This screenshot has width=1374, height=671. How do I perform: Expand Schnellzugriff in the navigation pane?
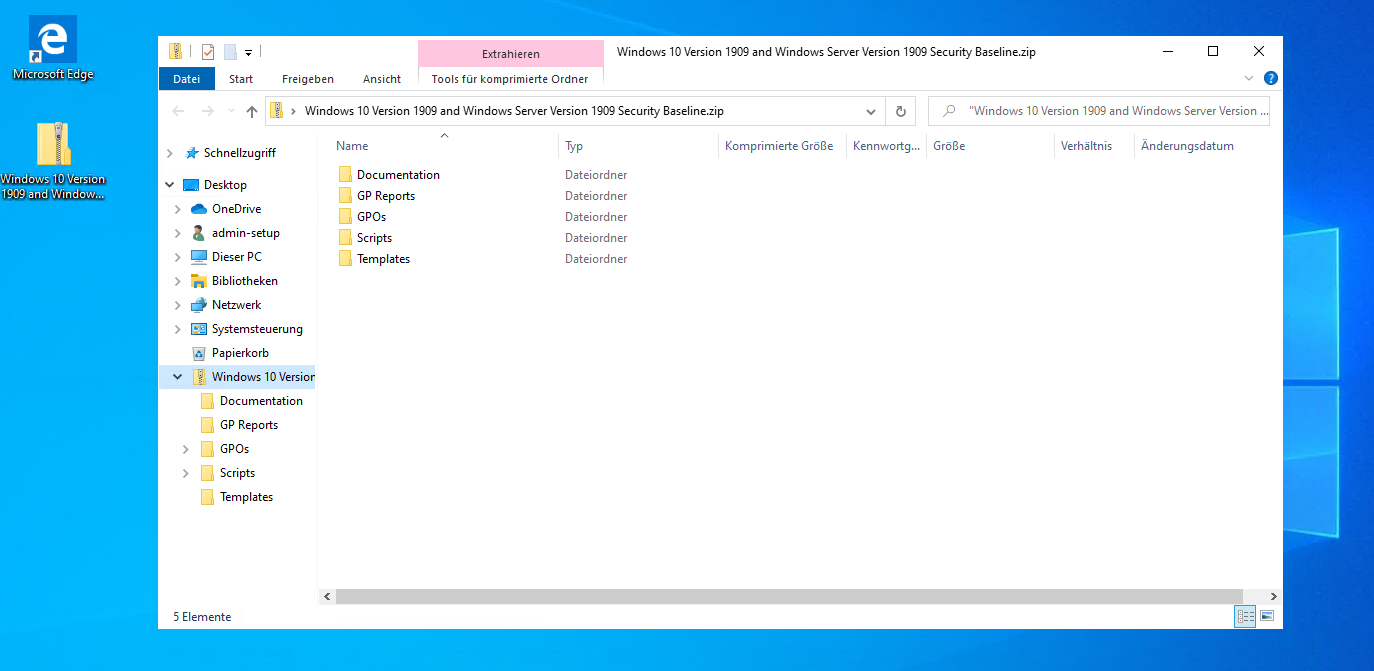click(170, 153)
